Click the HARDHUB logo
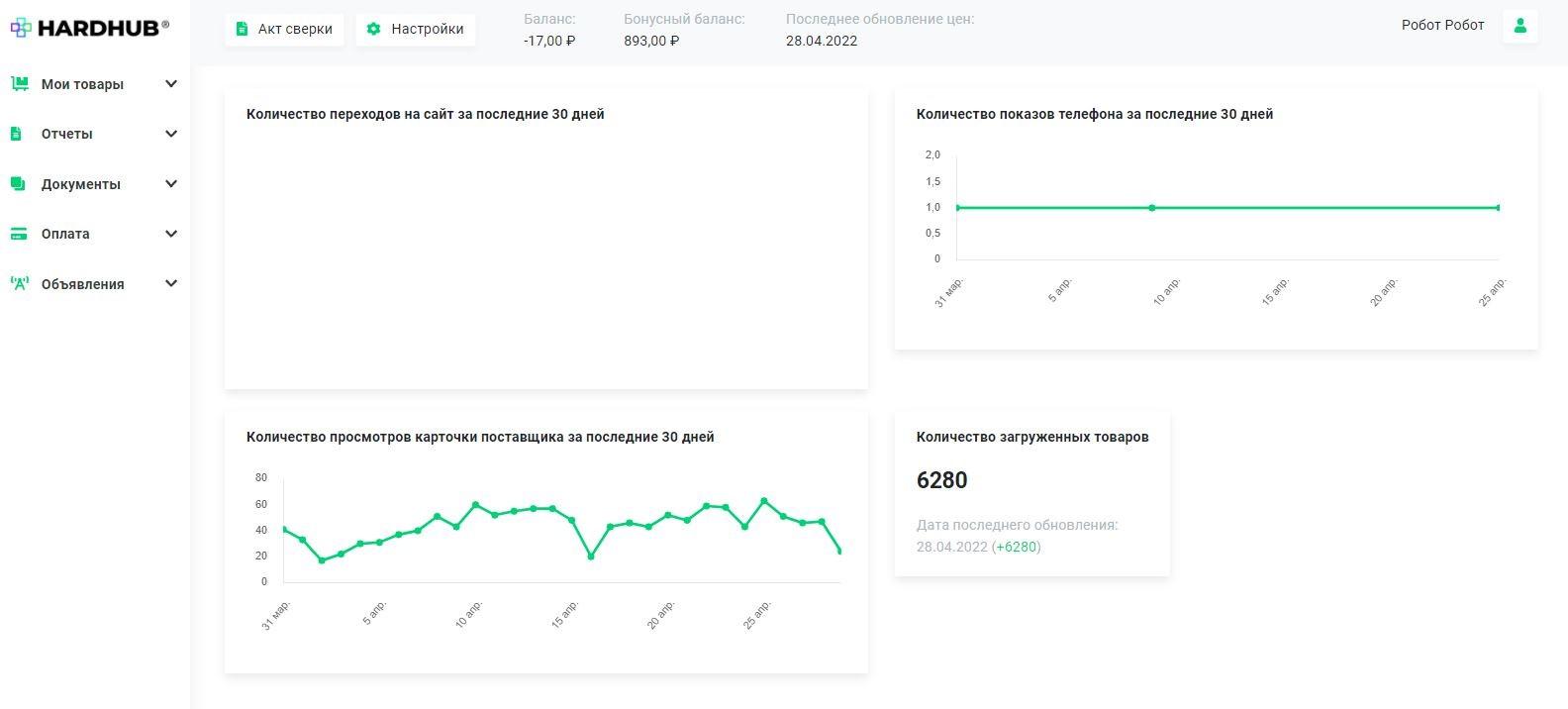1568x709 pixels. tap(90, 28)
